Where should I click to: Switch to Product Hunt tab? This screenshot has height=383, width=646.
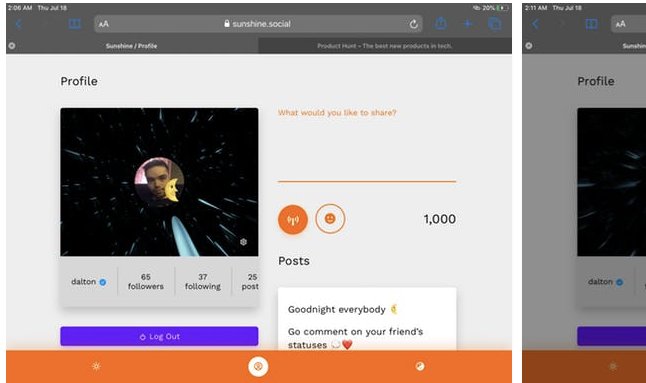[385, 46]
